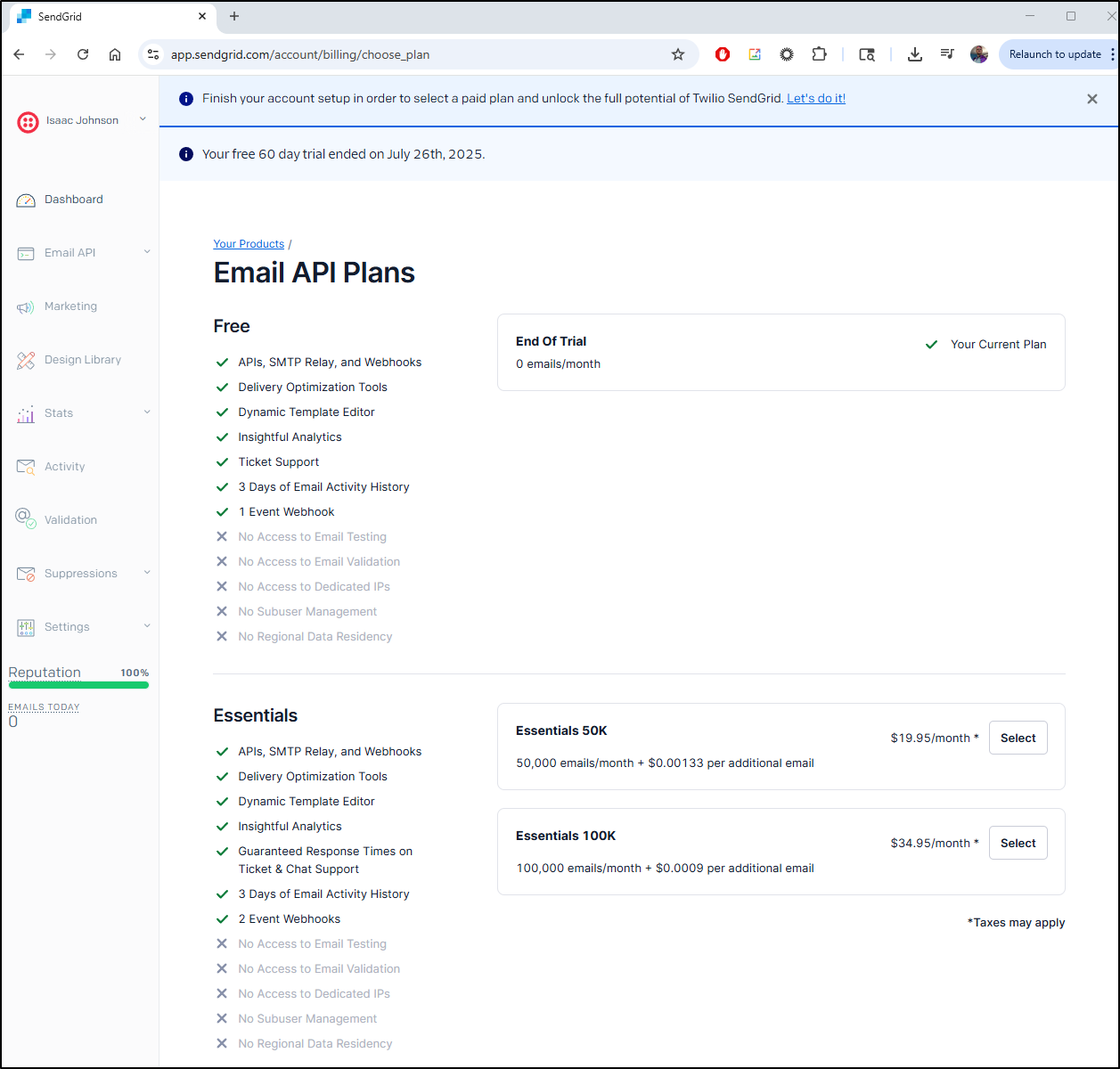Click the red ad-blocker extension icon

coord(723,54)
